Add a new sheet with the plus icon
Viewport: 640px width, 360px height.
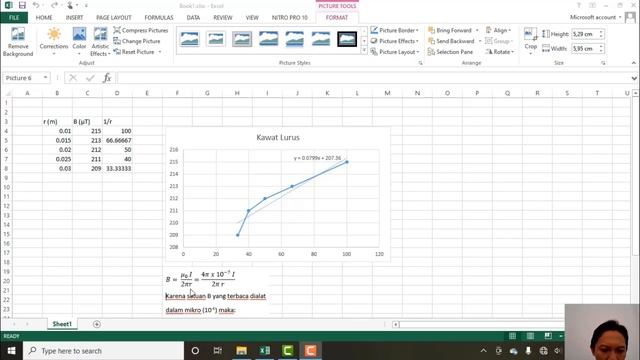97,324
